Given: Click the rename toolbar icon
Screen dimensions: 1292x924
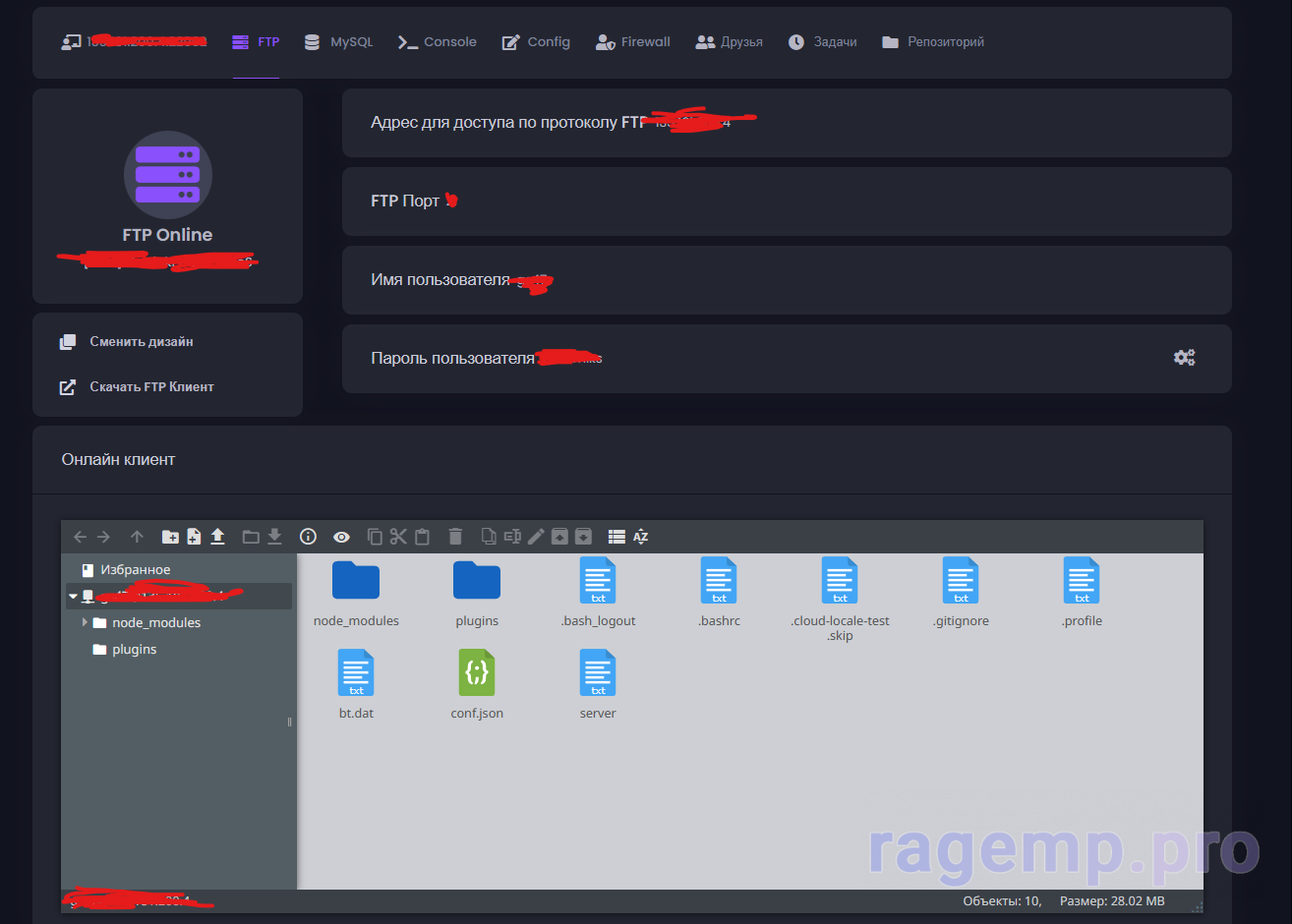Looking at the screenshot, I should pyautogui.click(x=512, y=537).
